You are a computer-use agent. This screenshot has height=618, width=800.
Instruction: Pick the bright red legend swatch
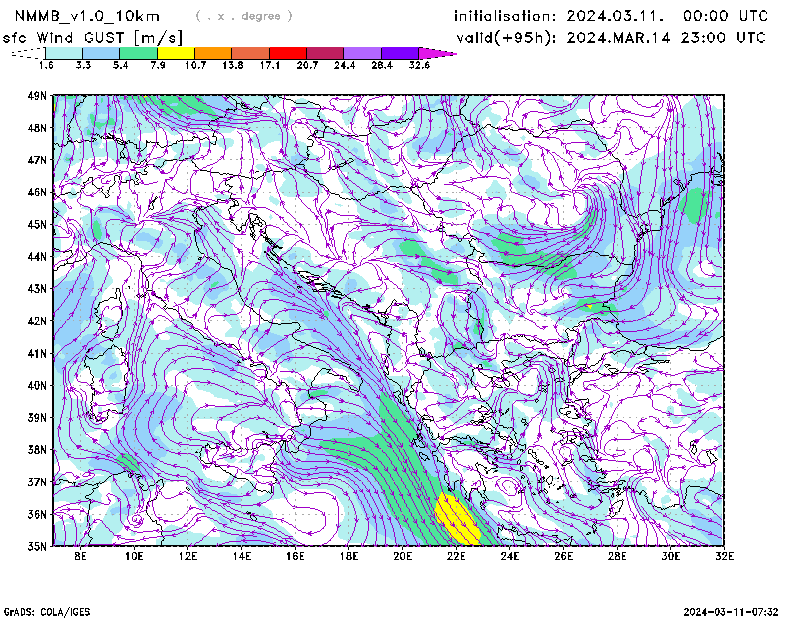coord(288,53)
